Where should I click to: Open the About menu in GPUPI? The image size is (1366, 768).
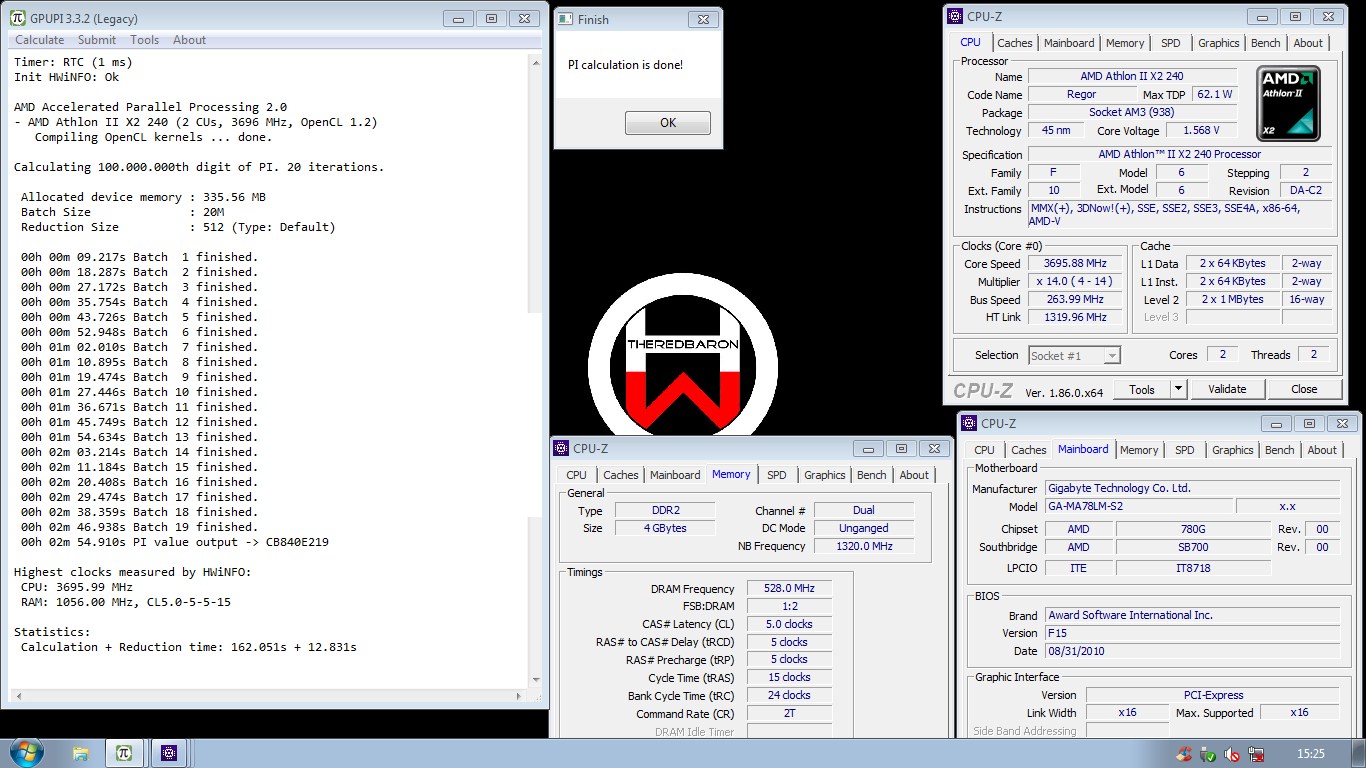point(189,40)
